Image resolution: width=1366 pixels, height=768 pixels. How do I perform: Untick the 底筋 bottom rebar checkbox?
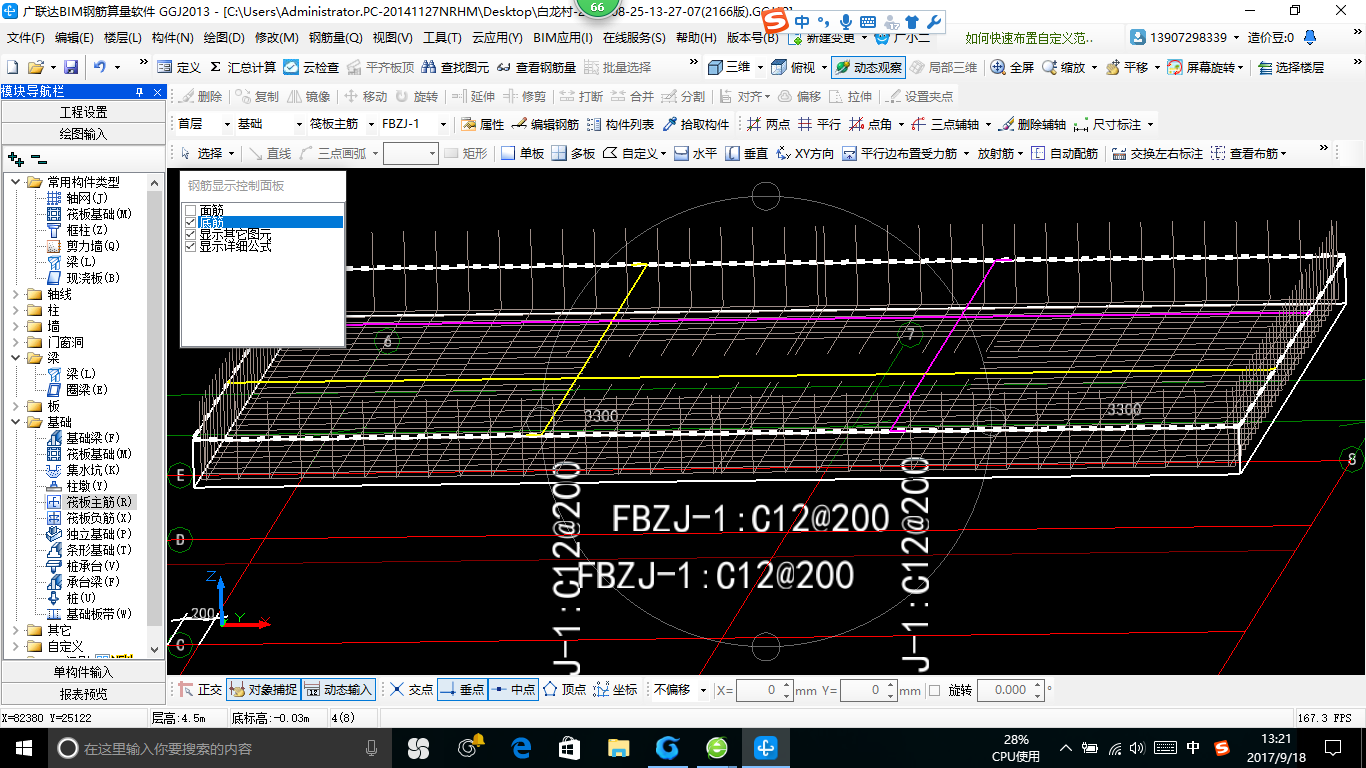191,222
